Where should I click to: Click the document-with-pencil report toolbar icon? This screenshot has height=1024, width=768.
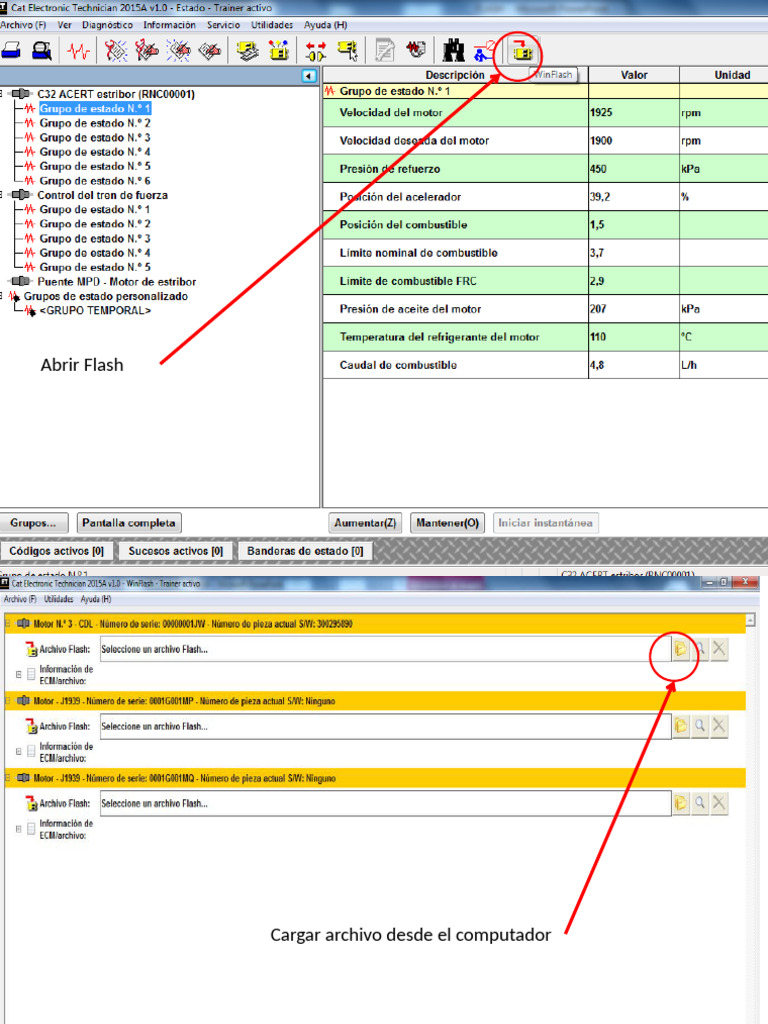coord(385,50)
